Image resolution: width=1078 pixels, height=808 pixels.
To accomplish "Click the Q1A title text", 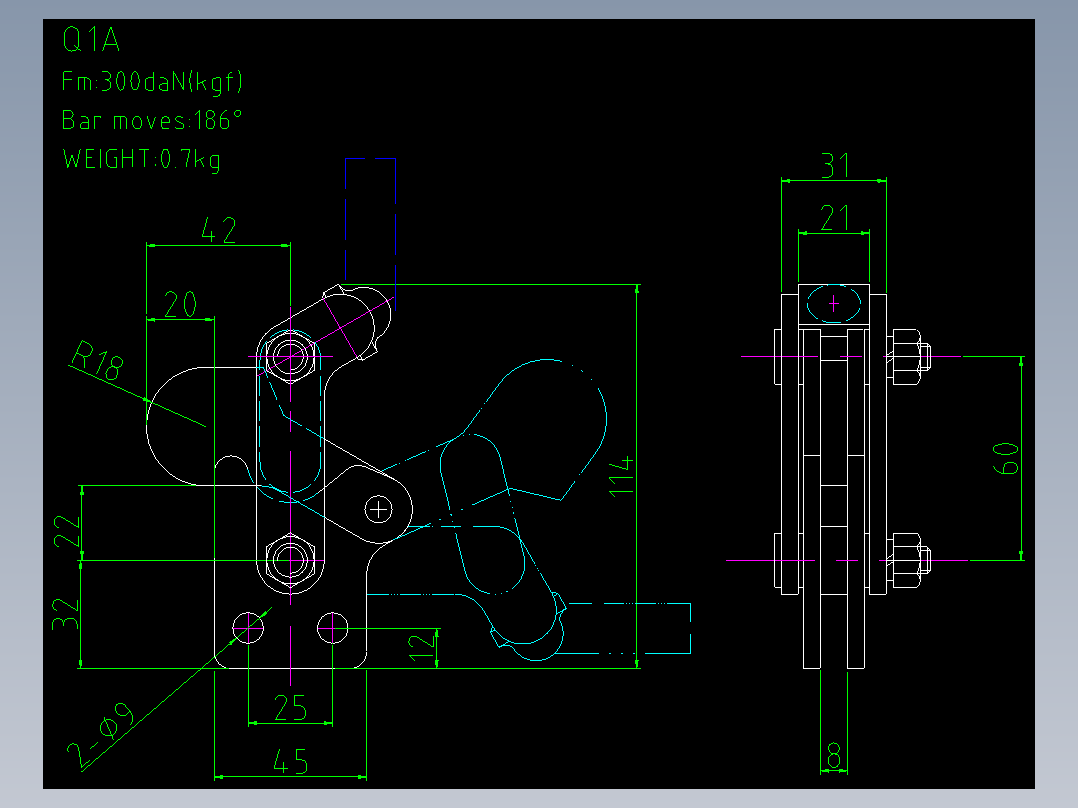I will click(x=91, y=39).
